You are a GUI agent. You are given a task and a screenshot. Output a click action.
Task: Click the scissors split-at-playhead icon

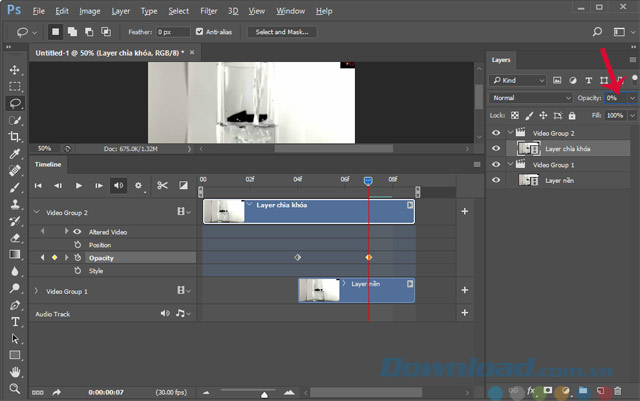pyautogui.click(x=162, y=185)
